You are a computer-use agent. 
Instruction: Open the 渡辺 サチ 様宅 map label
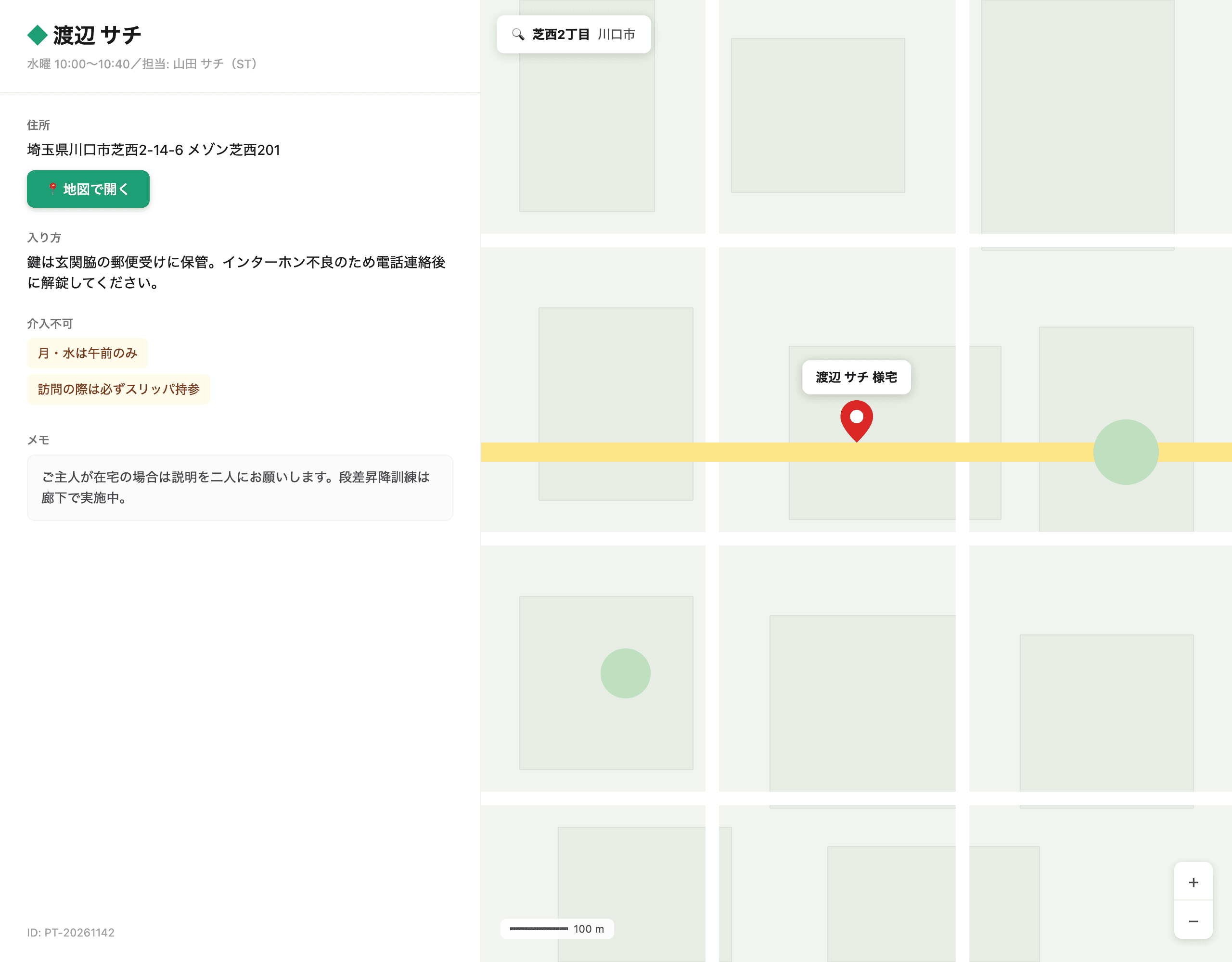coord(856,377)
